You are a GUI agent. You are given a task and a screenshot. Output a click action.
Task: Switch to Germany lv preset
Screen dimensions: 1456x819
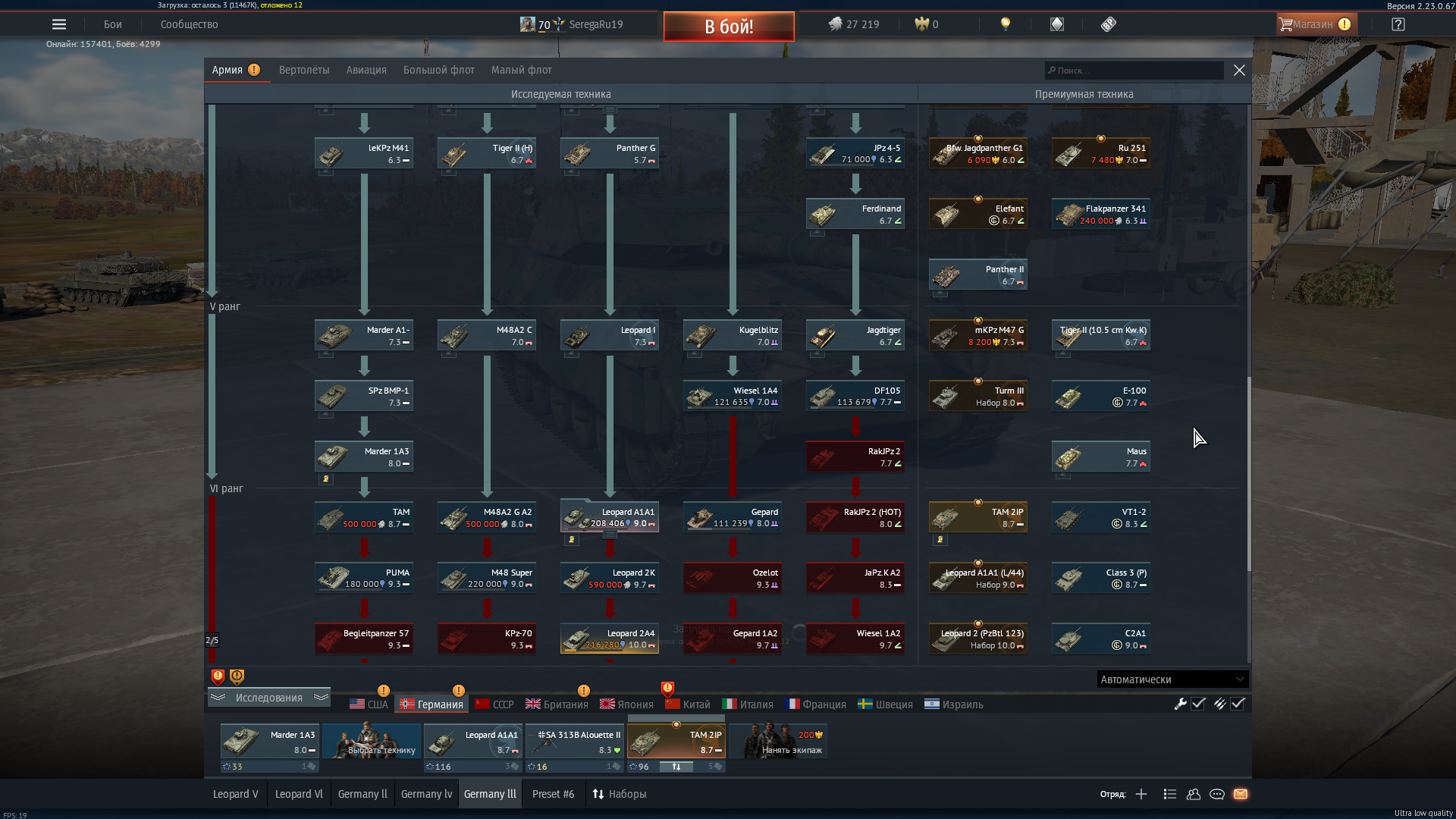426,794
